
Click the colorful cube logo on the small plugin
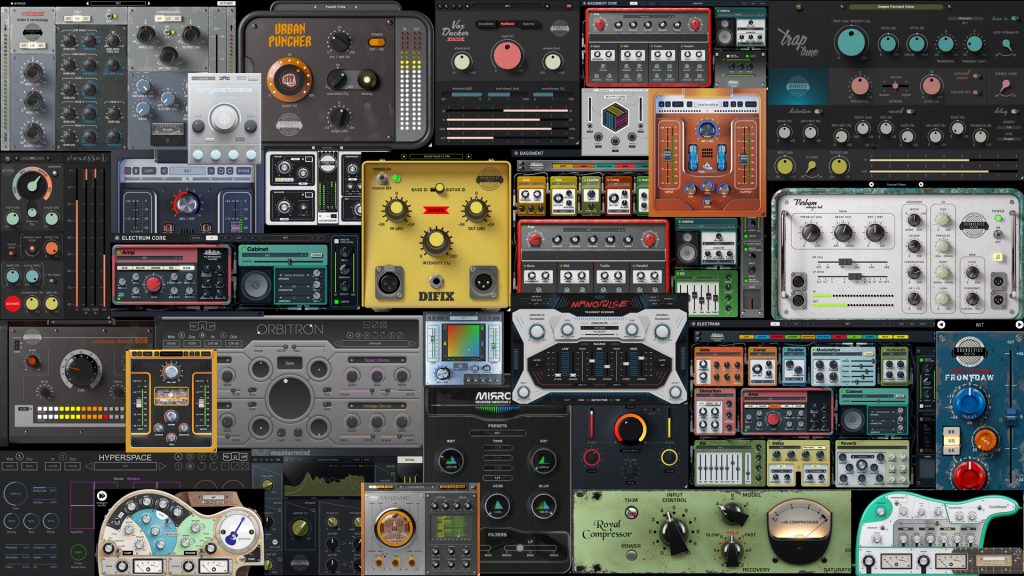pos(614,115)
